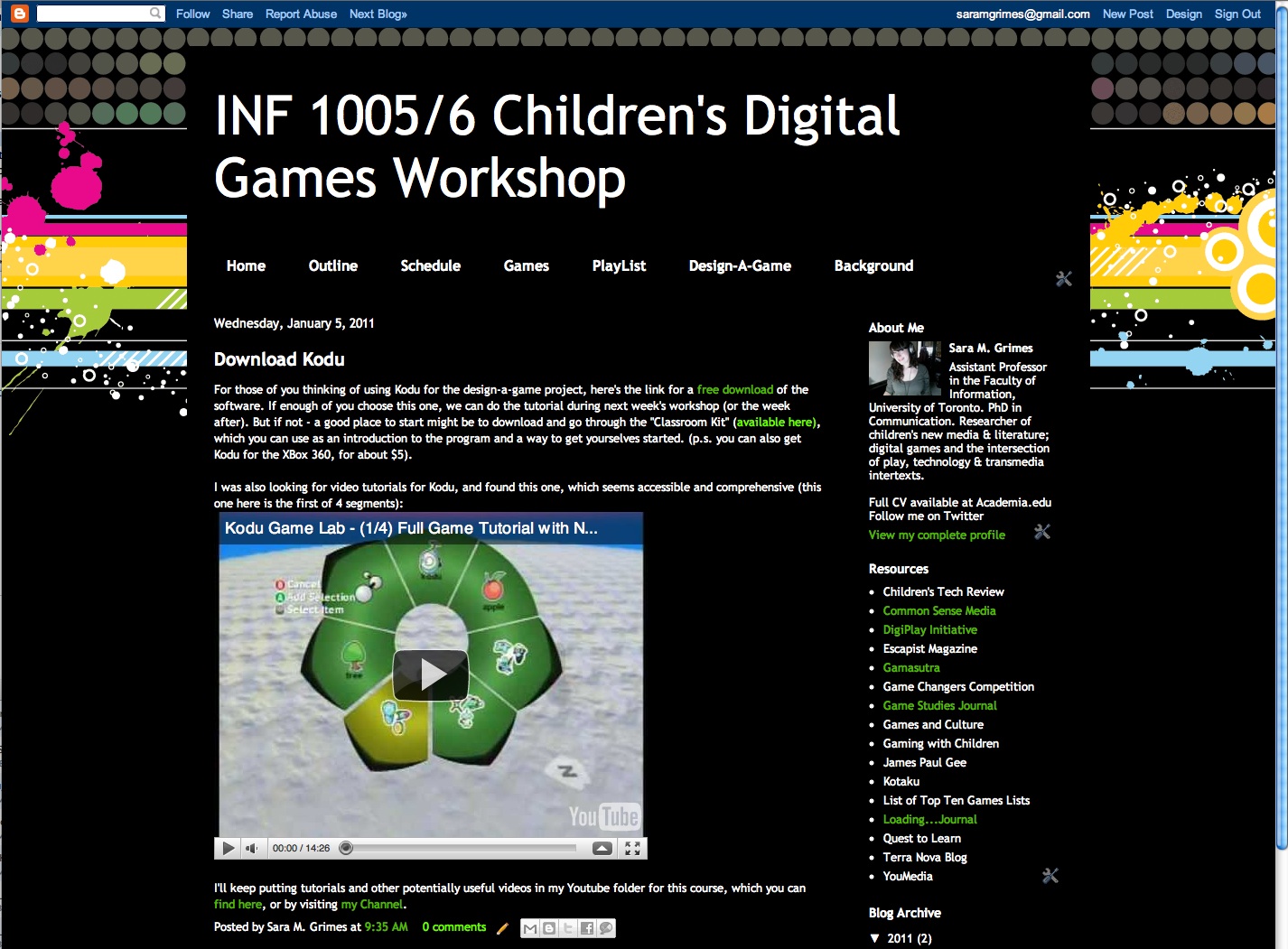Click the 'Download Kodu' post title

click(279, 359)
